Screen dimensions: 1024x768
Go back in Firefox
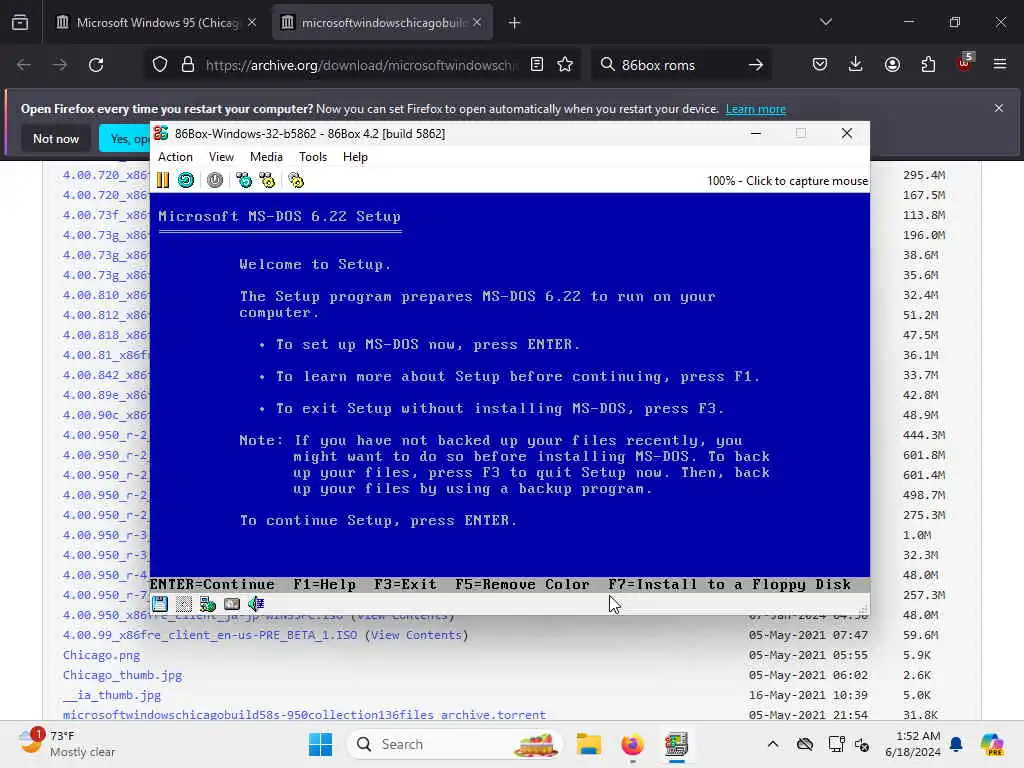coord(24,65)
